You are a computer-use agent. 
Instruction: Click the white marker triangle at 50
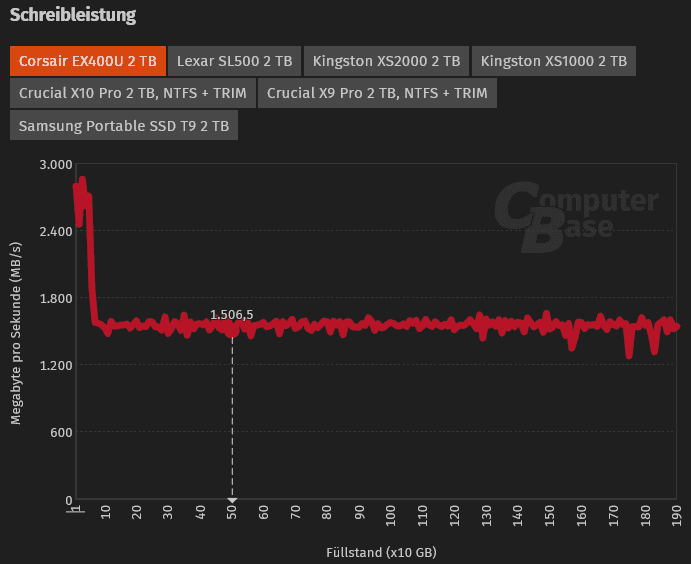tap(232, 501)
